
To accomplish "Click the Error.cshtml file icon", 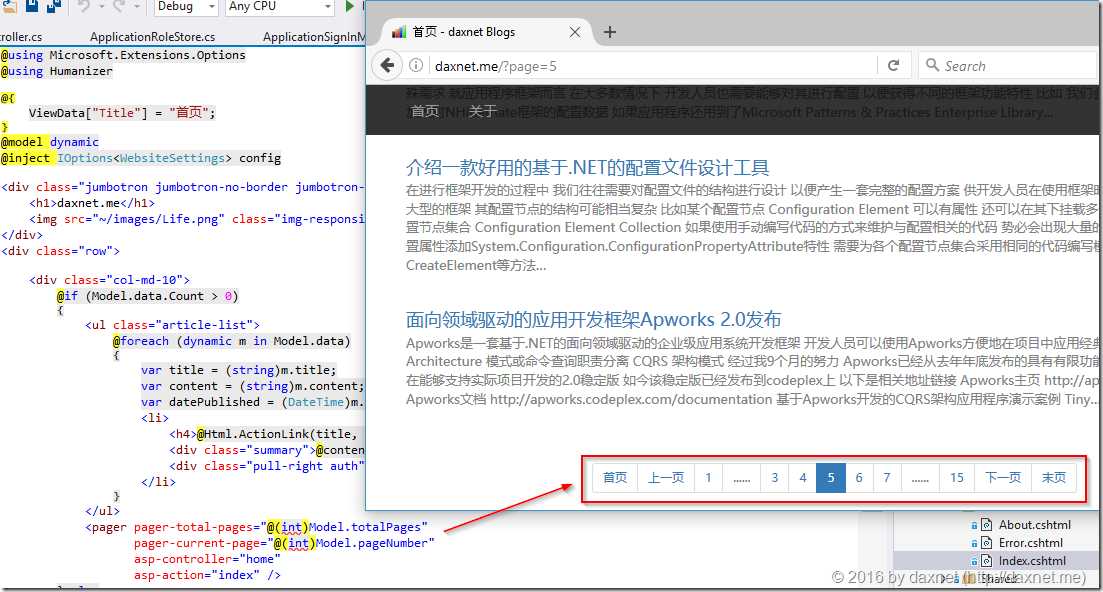I will [x=987, y=543].
